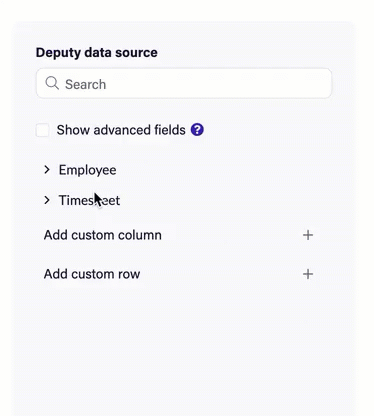Select the Employee tree item label
Image resolution: width=374 pixels, height=416 pixels.
coord(88,170)
